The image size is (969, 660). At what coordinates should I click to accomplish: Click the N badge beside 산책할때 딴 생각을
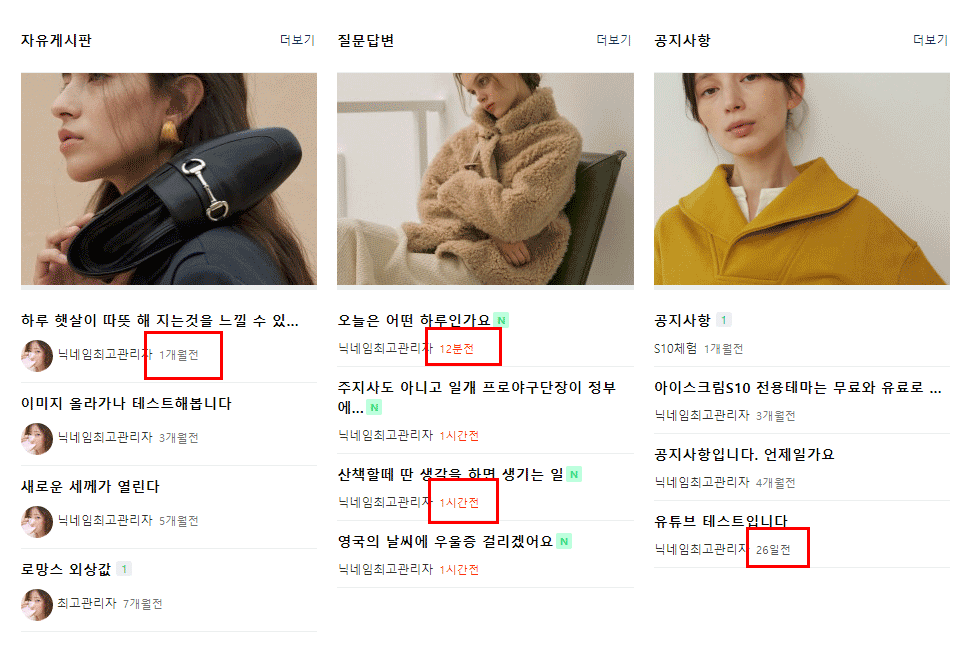point(574,474)
